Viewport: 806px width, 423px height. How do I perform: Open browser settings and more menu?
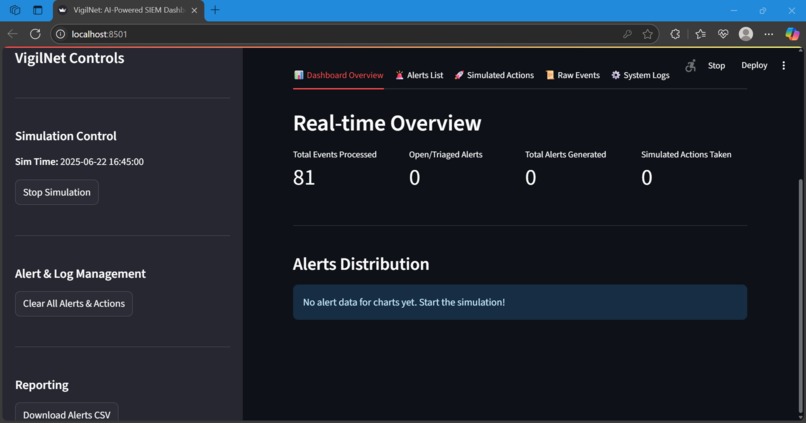pyautogui.click(x=769, y=34)
